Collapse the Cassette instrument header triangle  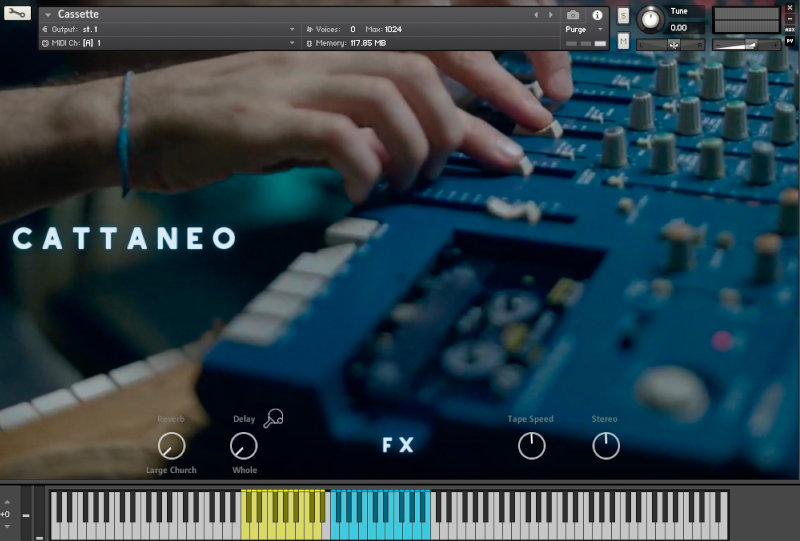[47, 15]
